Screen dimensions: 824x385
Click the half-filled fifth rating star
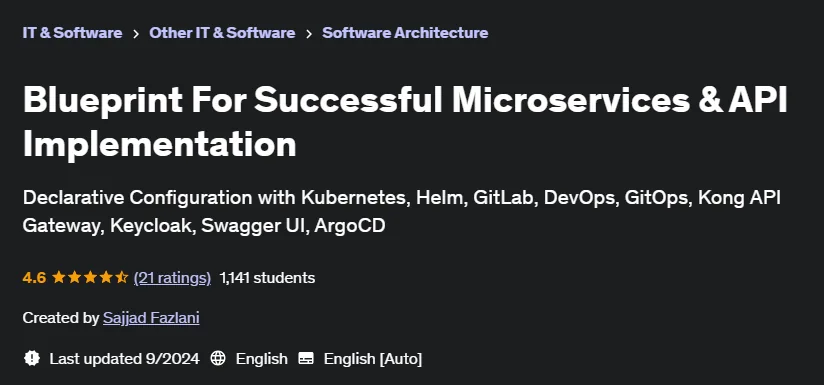click(122, 277)
